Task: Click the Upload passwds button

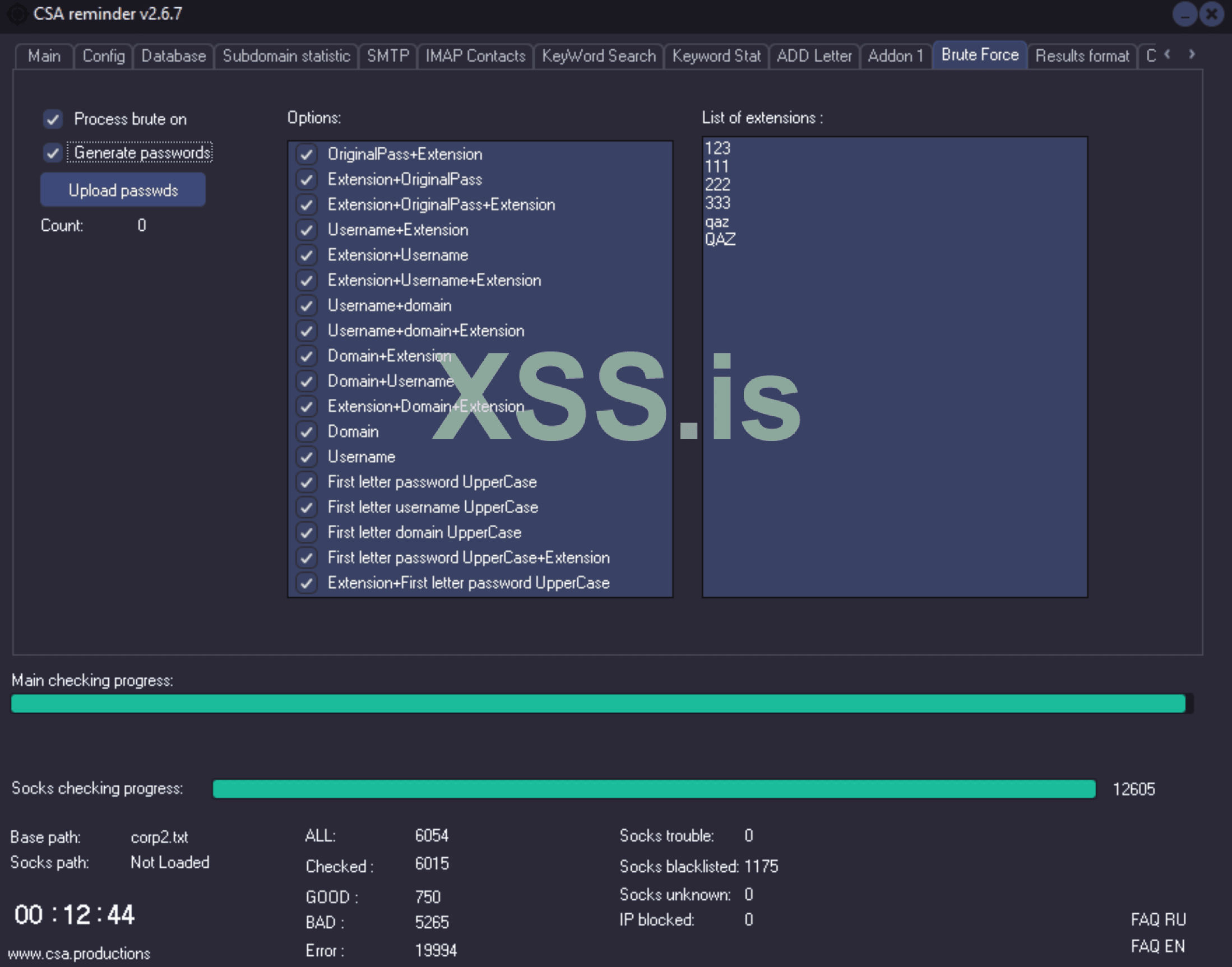Action: [x=123, y=190]
